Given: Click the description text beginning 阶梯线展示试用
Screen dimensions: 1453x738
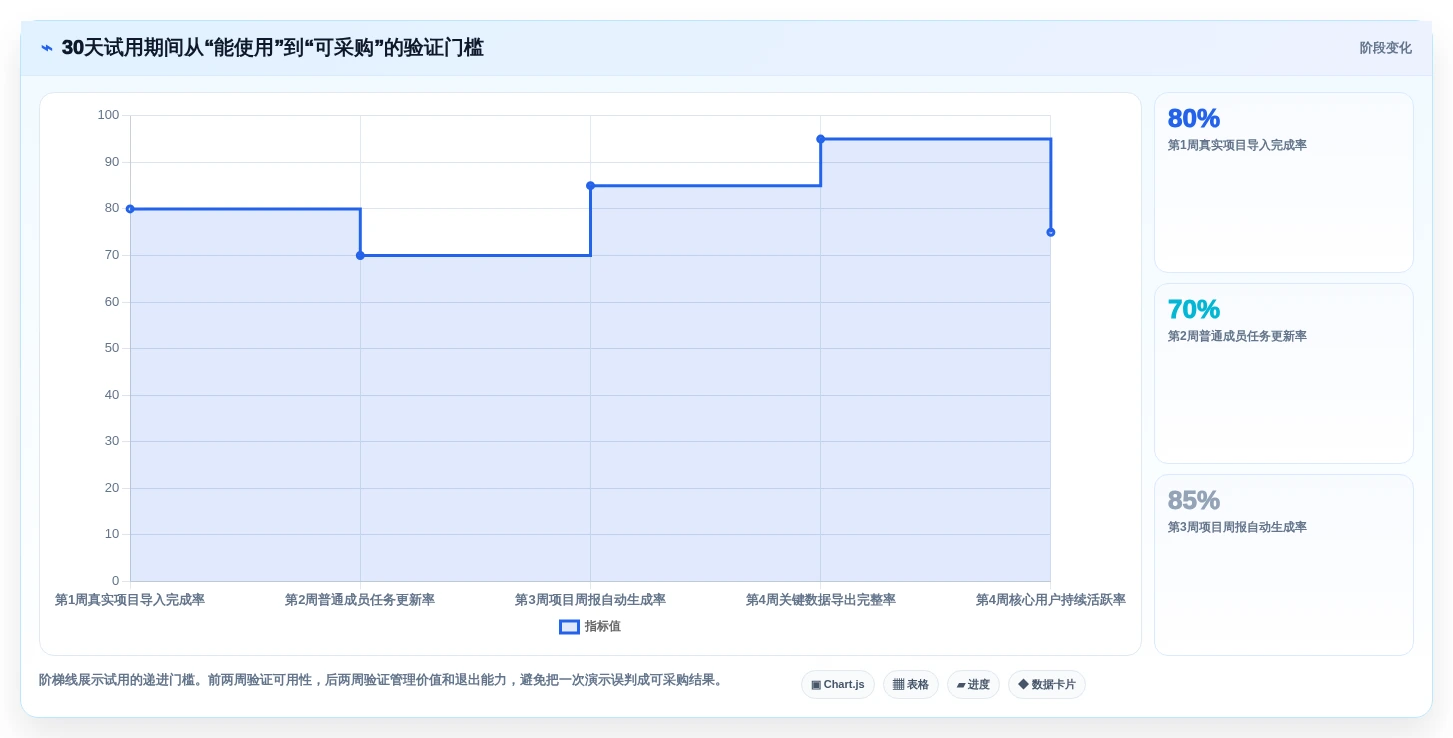Looking at the screenshot, I should click(383, 680).
